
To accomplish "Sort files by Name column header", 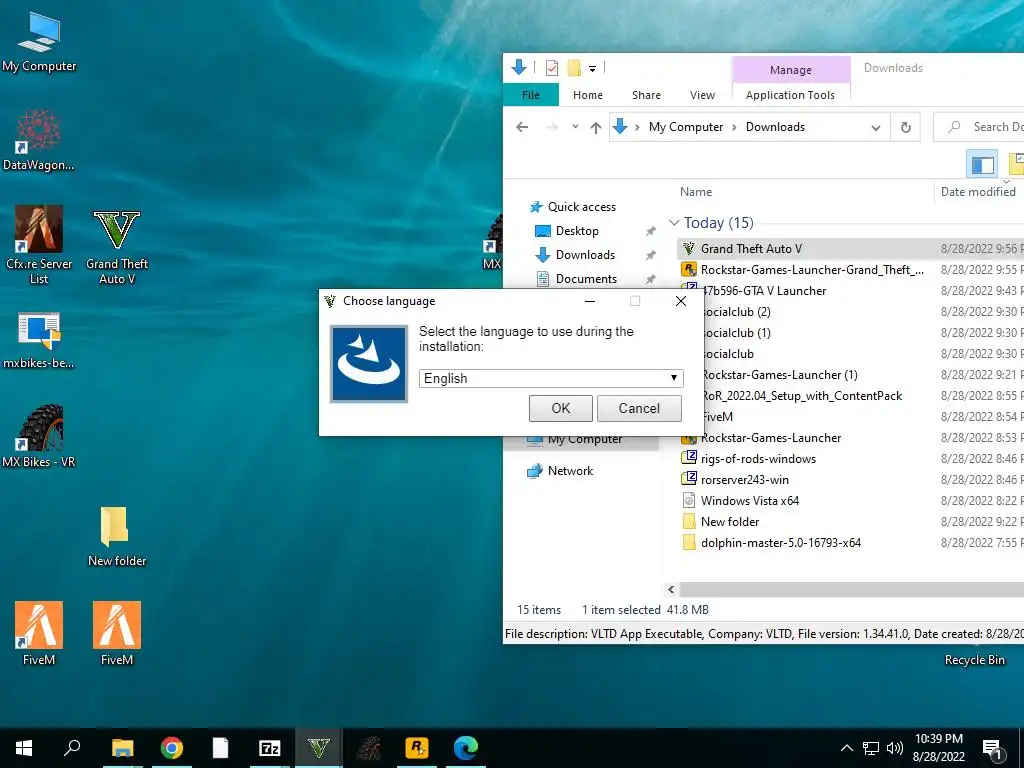I will click(696, 192).
